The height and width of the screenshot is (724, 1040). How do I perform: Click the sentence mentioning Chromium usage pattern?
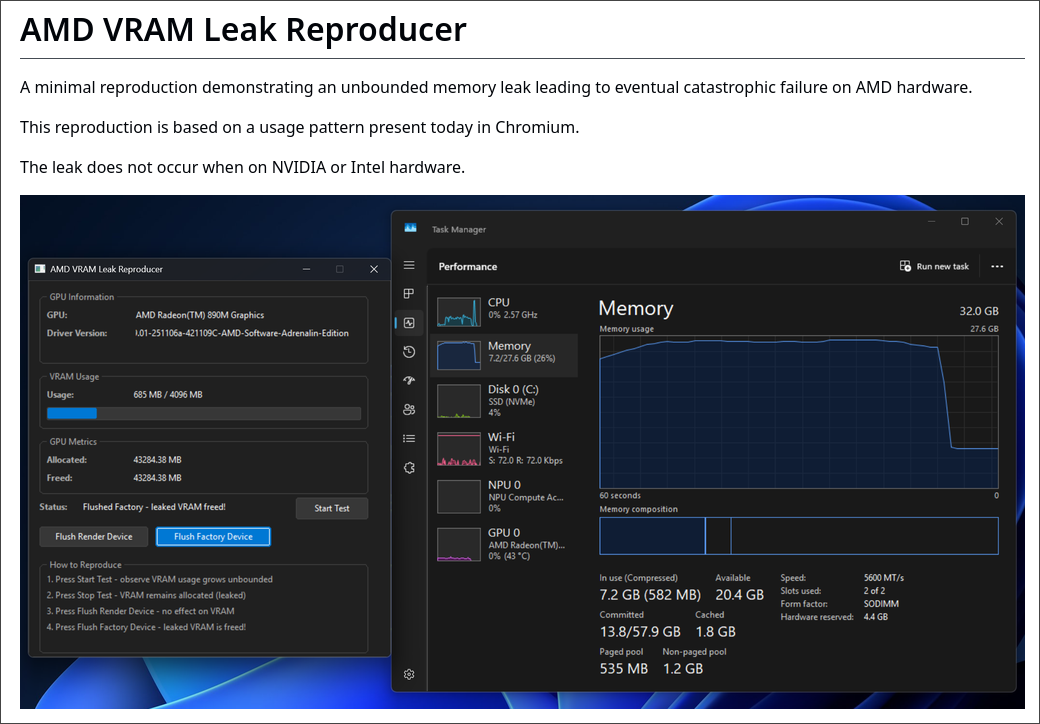click(299, 127)
